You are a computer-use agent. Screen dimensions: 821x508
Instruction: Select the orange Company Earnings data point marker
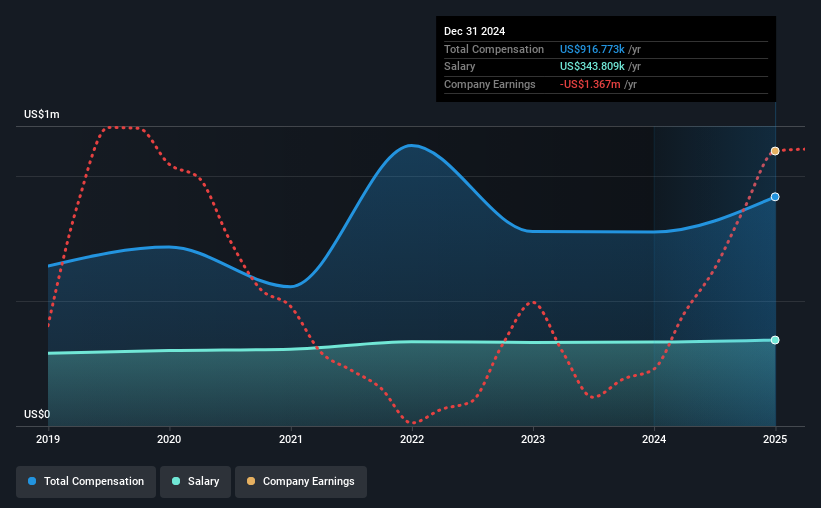click(775, 151)
